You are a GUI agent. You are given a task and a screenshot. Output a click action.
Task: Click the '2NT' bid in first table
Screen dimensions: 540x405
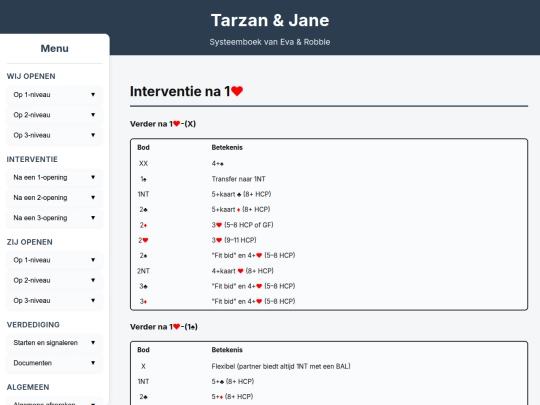click(143, 271)
